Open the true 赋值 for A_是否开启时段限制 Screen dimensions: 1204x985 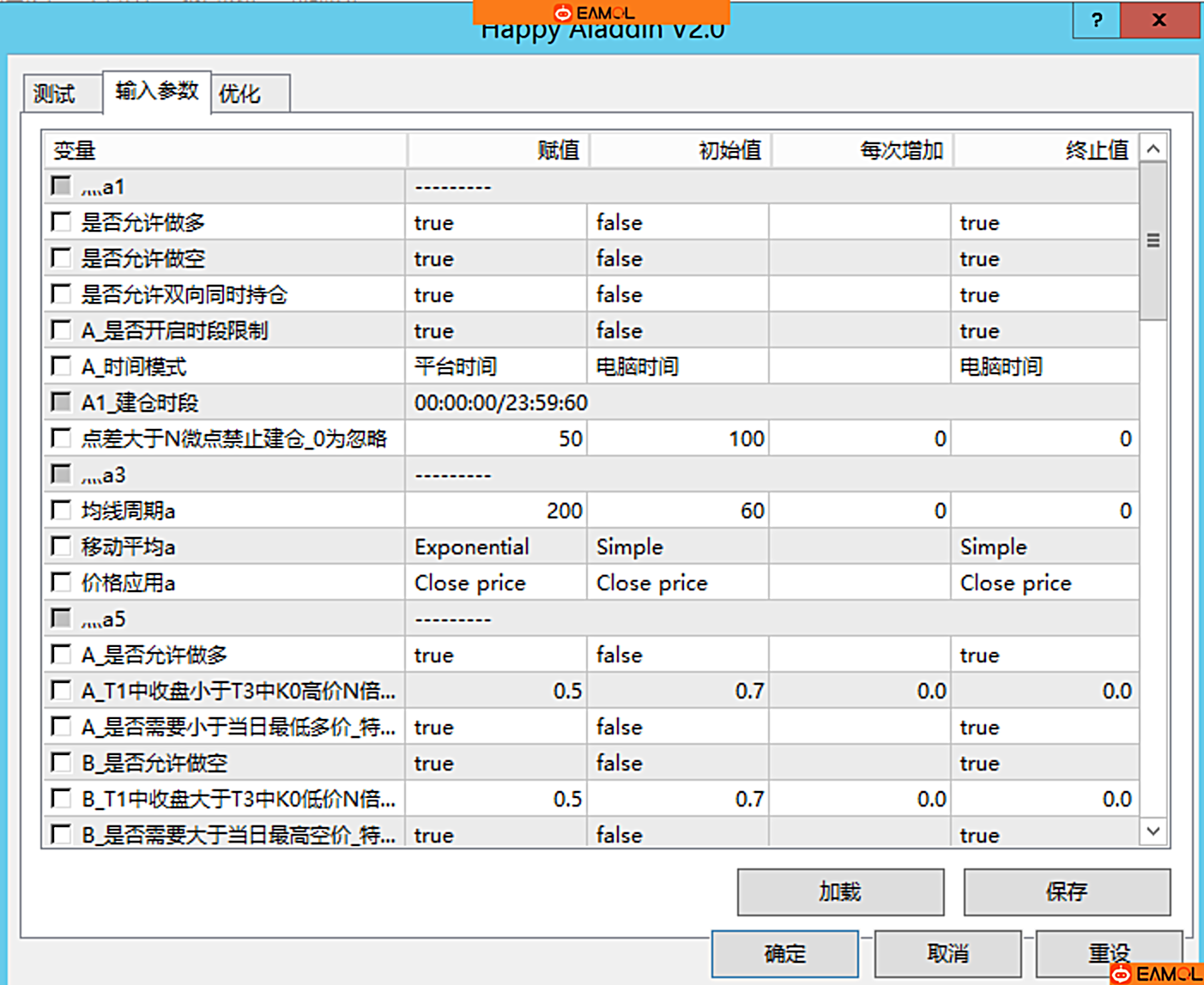pyautogui.click(x=496, y=330)
